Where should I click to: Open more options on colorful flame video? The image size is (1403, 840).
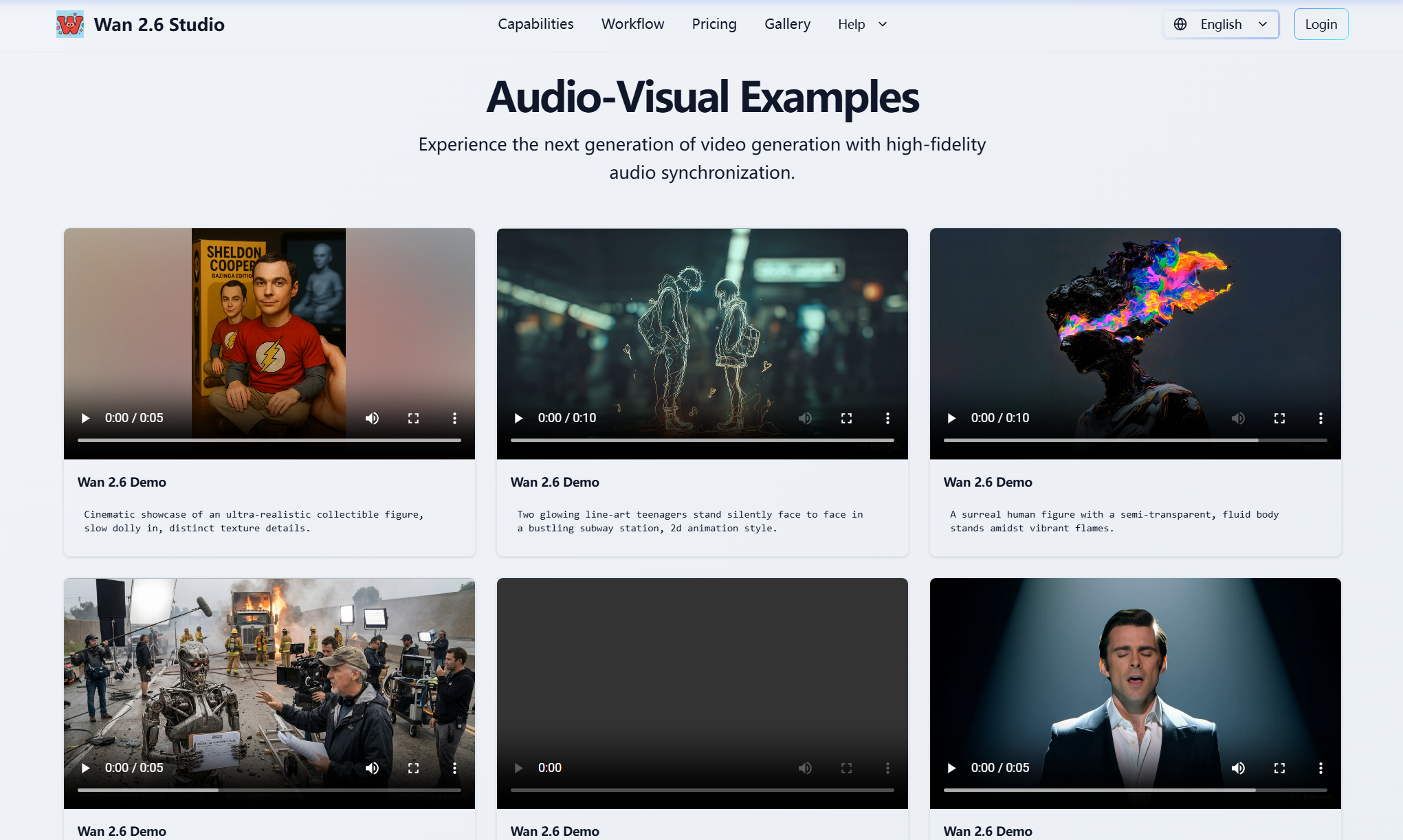click(1321, 418)
